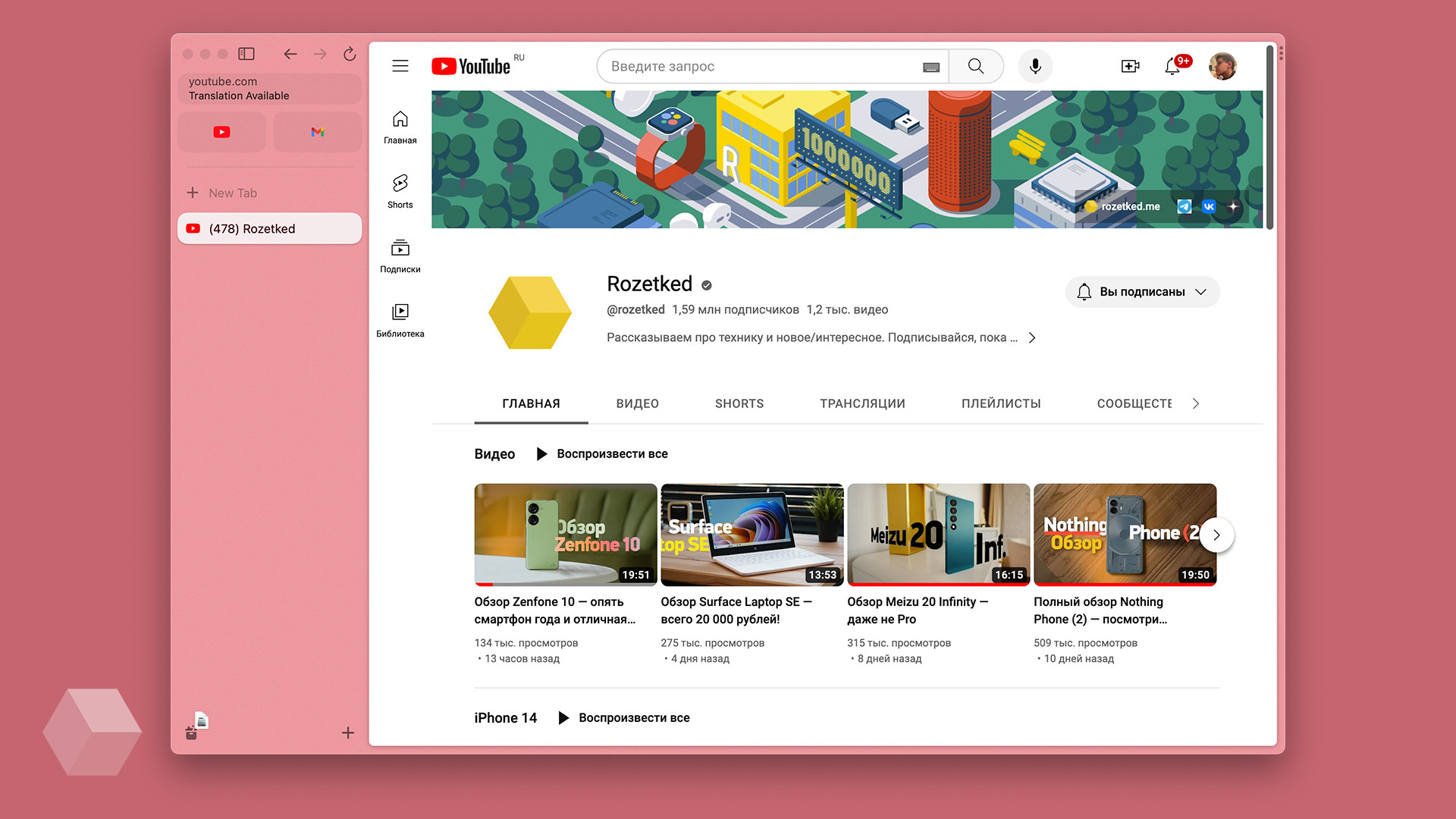Open the sparkle icon link on the banner
Viewport: 1456px width, 819px height.
coord(1233,206)
